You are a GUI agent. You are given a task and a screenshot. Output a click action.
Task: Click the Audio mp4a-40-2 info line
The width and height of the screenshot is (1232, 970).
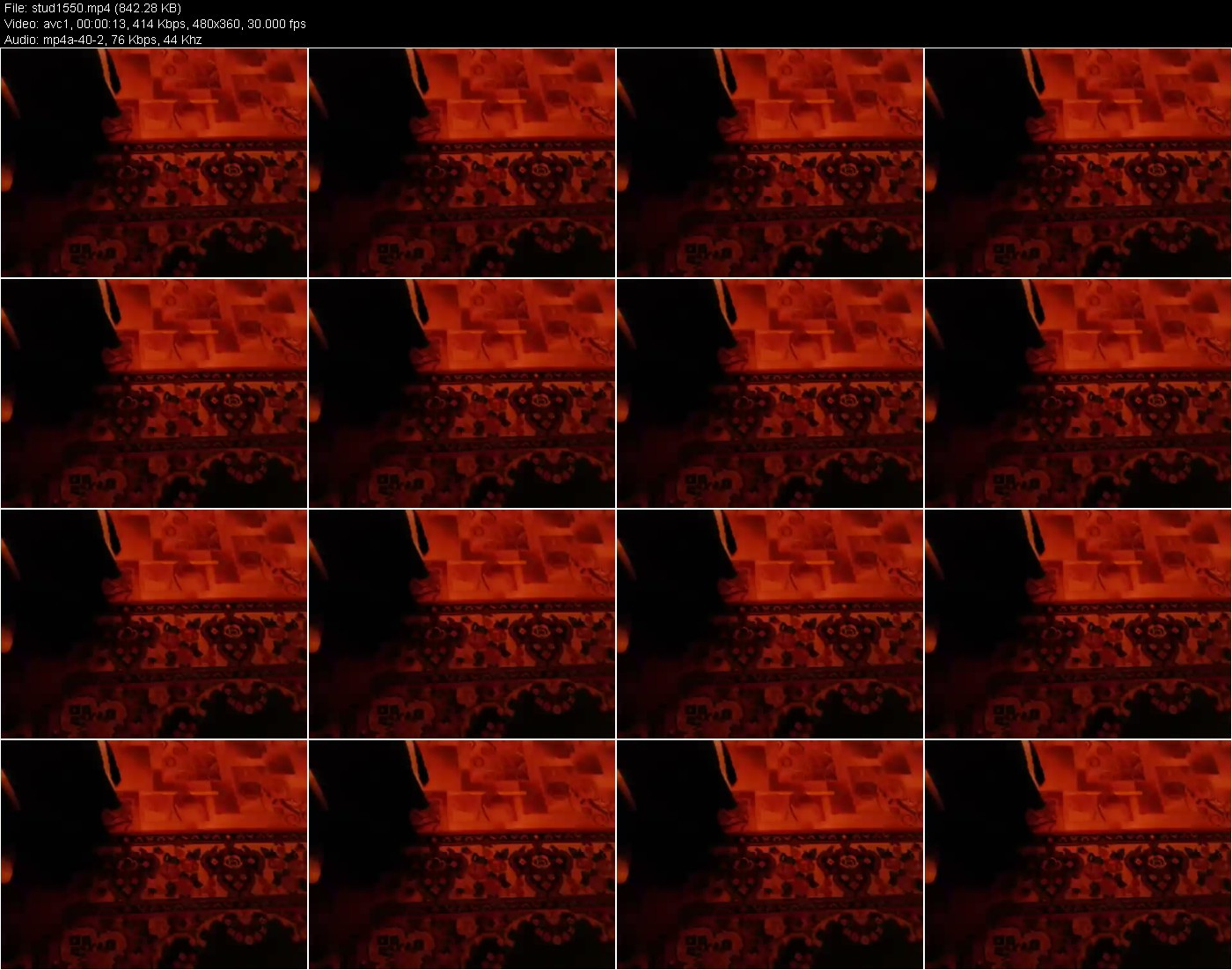(x=103, y=40)
